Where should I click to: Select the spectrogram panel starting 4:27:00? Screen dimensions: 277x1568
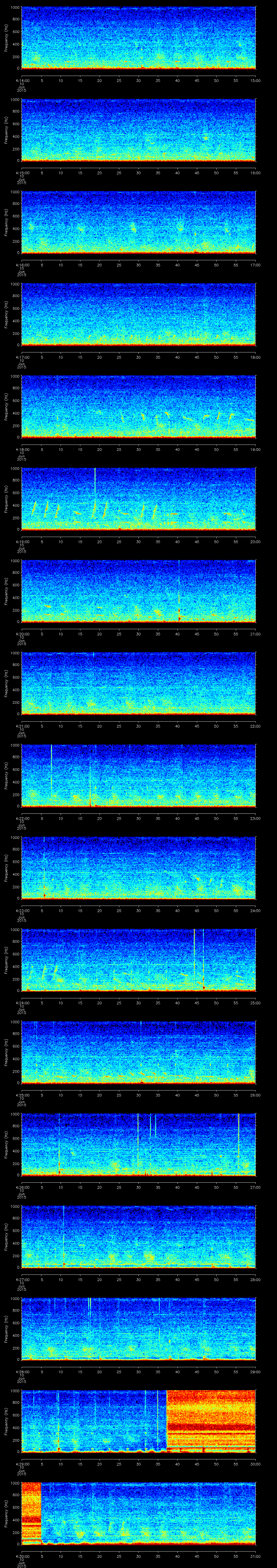pos(138,1237)
